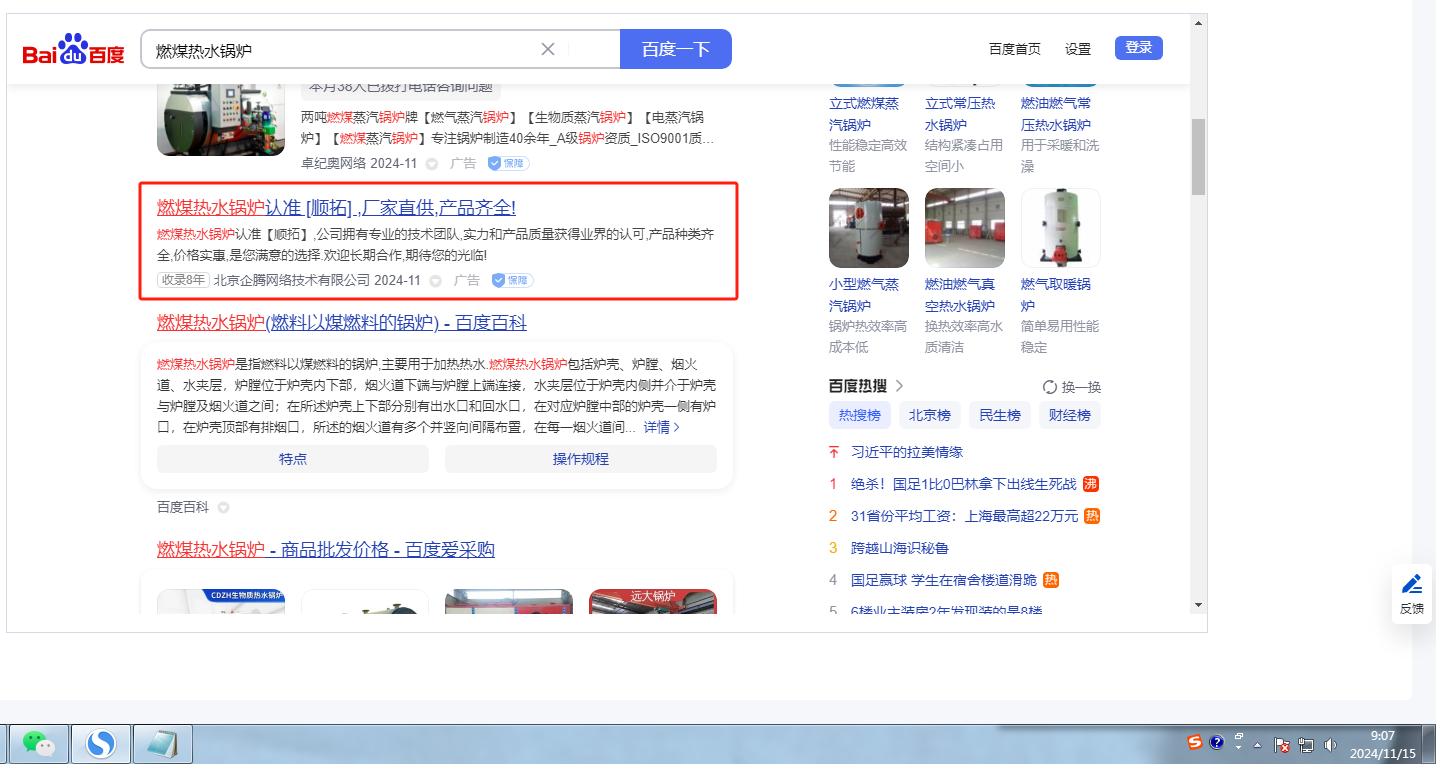Click the 小型燃气蒸汽锅炉 text link
Screen dimensions: 1436x764
(864, 295)
